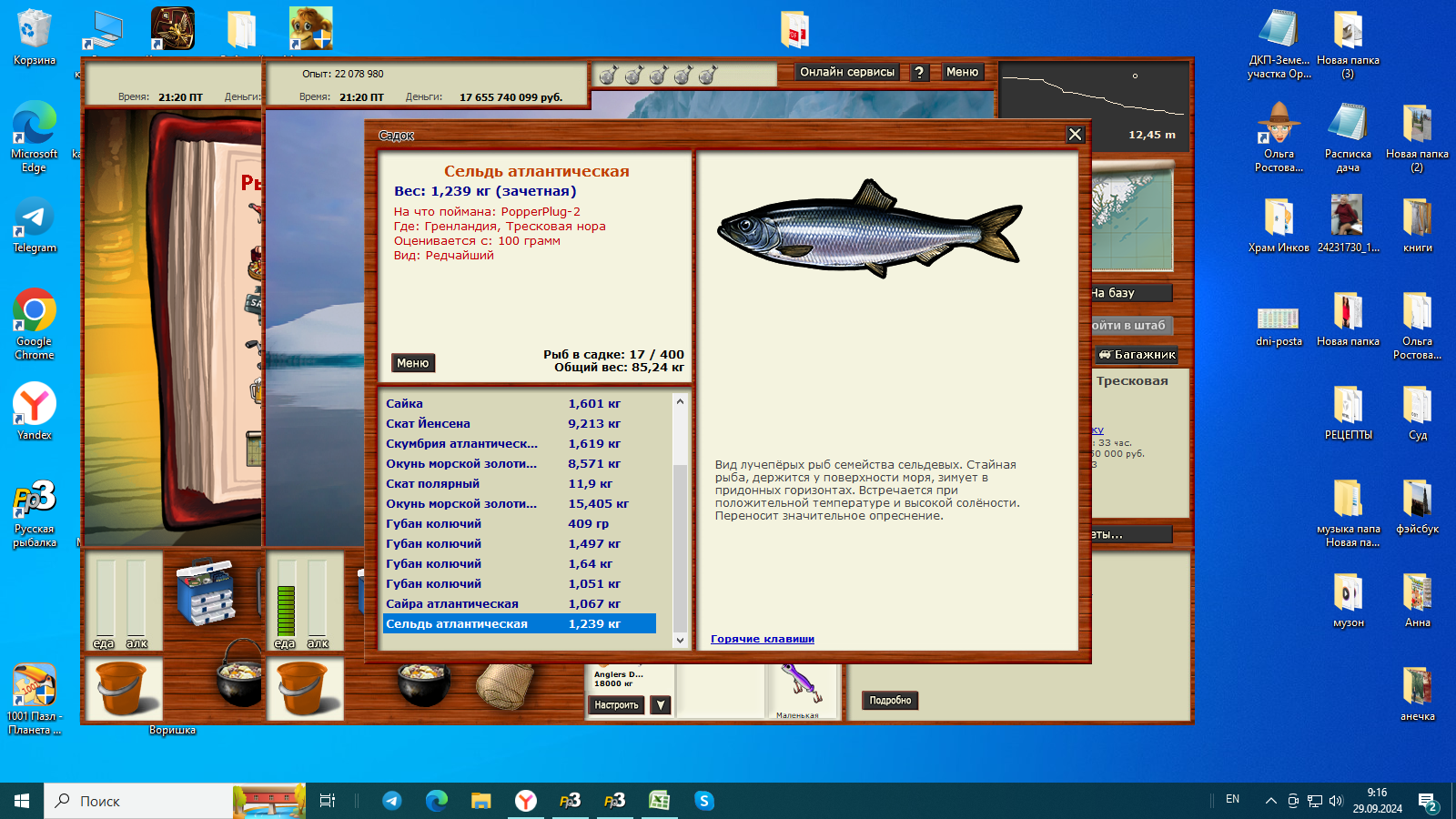
Task: Launch Google Chrome desktop shortcut
Action: point(34,324)
